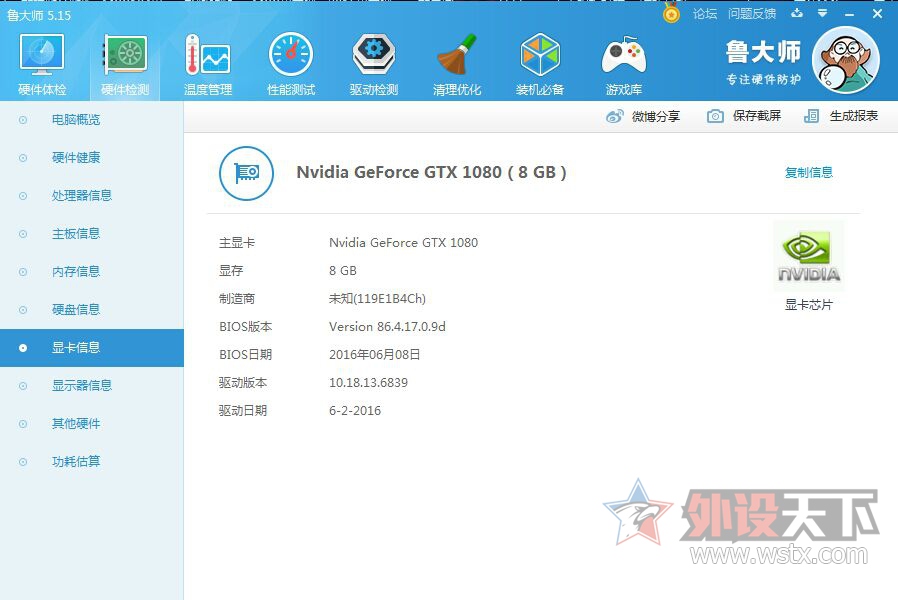Click the 鲁大师 mascot avatar
Viewport: 898px width, 600px height.
click(x=846, y=60)
